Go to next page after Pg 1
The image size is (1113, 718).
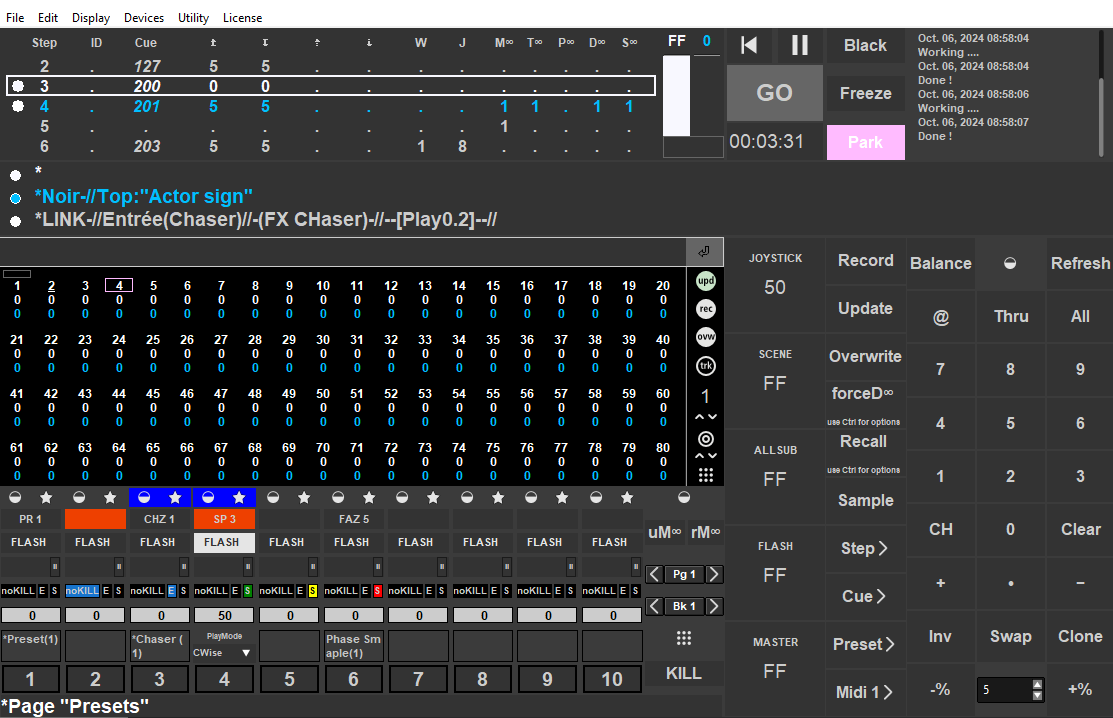[x=716, y=574]
